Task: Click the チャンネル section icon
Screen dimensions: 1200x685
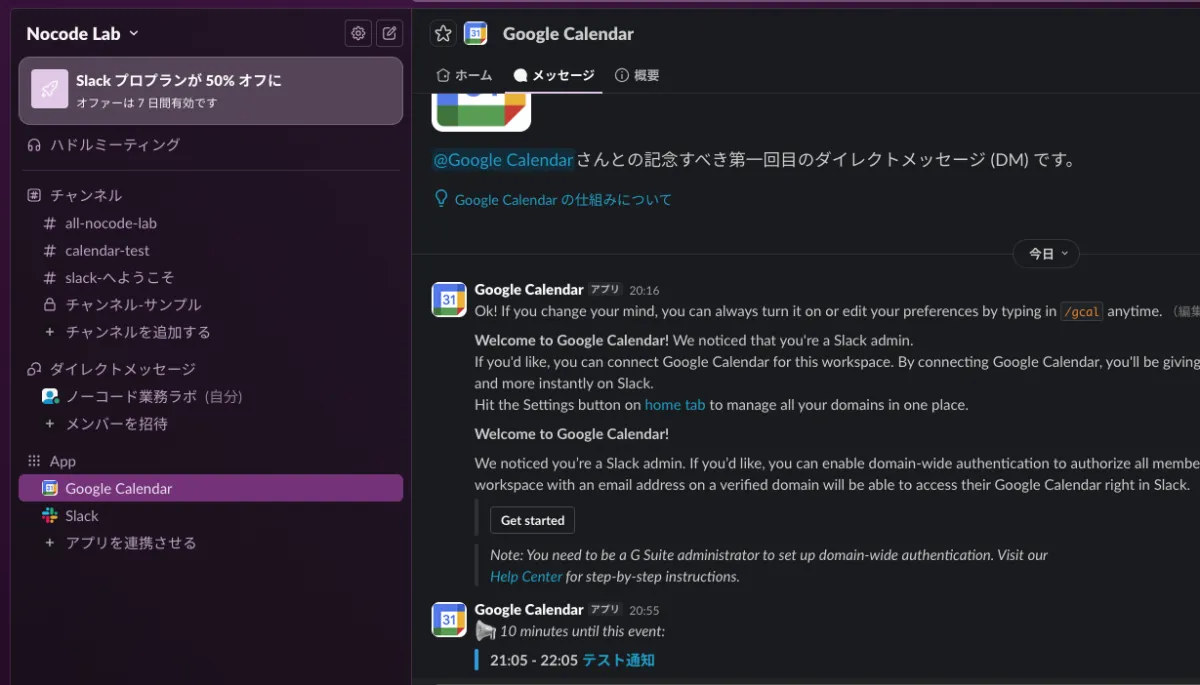Action: (x=34, y=195)
